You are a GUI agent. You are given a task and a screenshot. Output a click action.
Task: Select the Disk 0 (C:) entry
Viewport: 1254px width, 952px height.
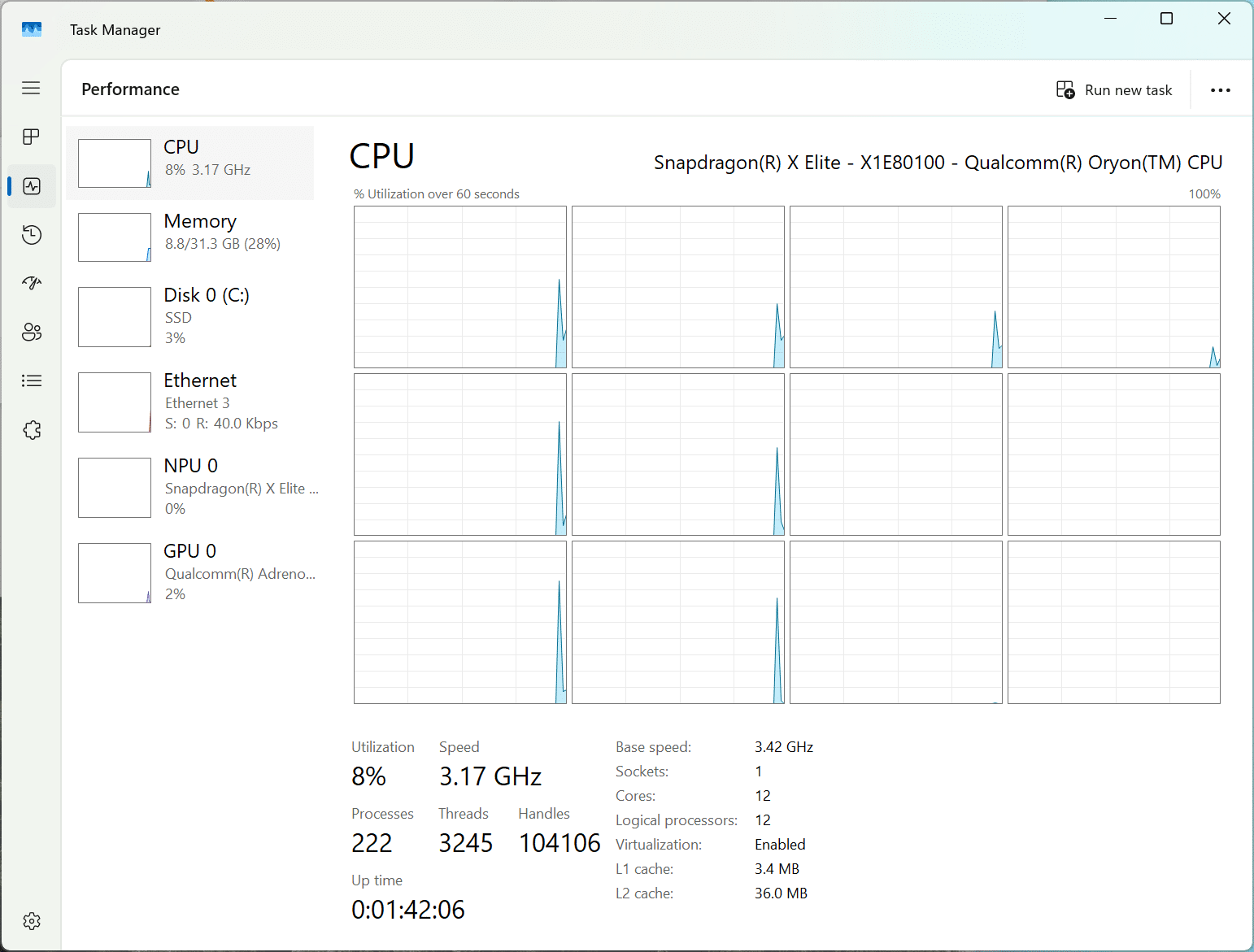click(x=190, y=316)
